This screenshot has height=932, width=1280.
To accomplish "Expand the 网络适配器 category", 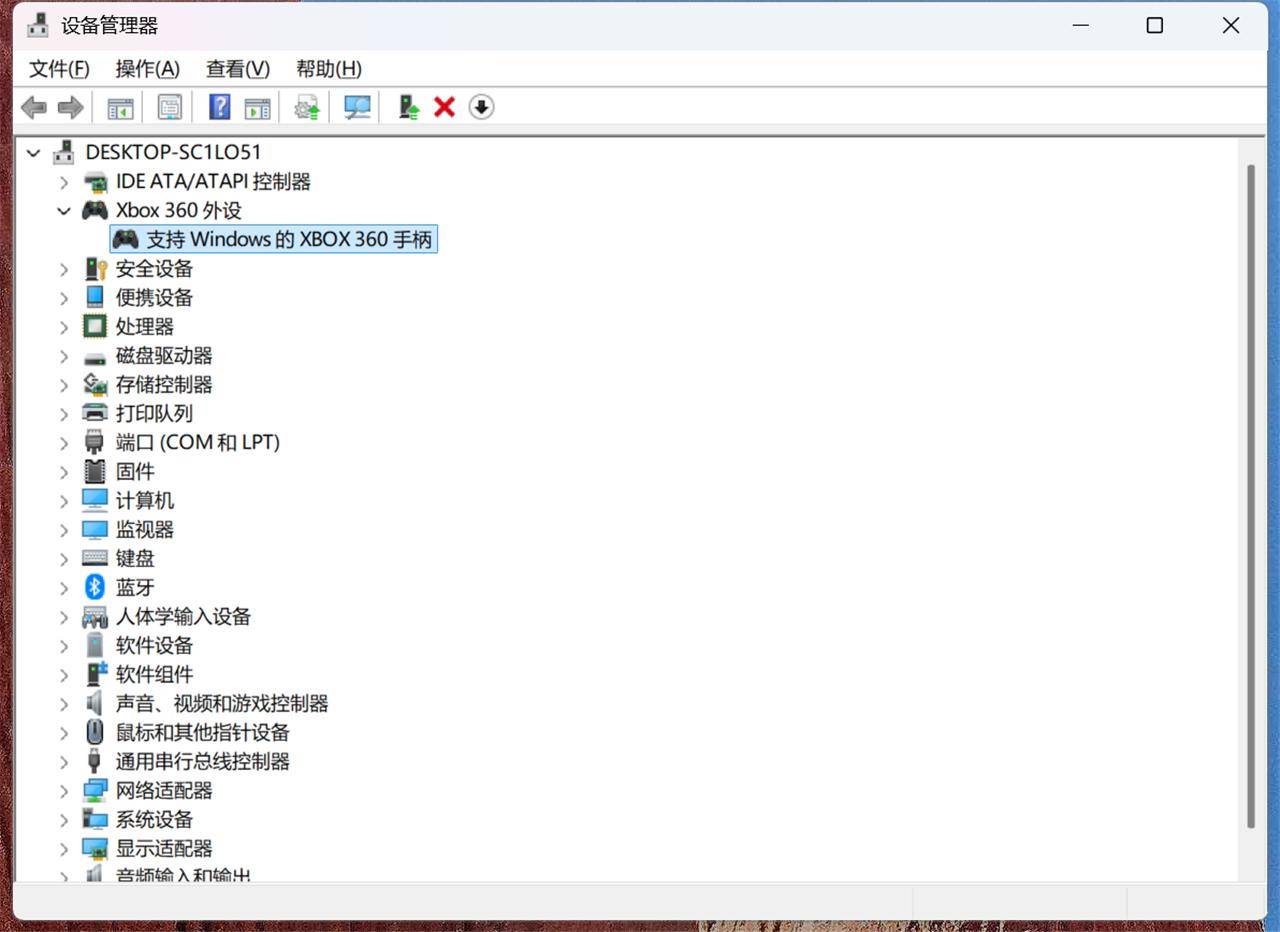I will [x=64, y=791].
